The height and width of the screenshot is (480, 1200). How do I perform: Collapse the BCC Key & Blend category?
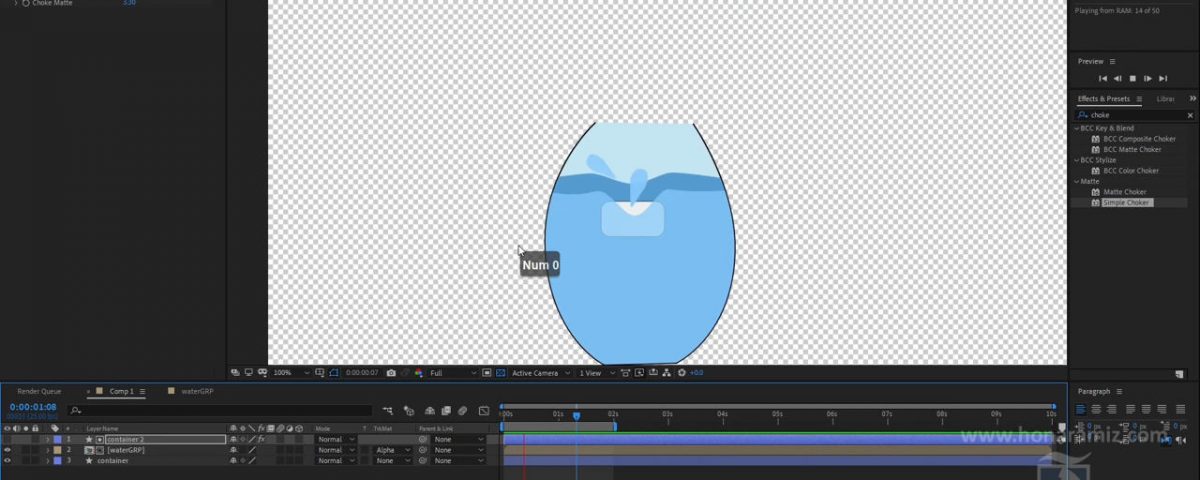point(1076,128)
